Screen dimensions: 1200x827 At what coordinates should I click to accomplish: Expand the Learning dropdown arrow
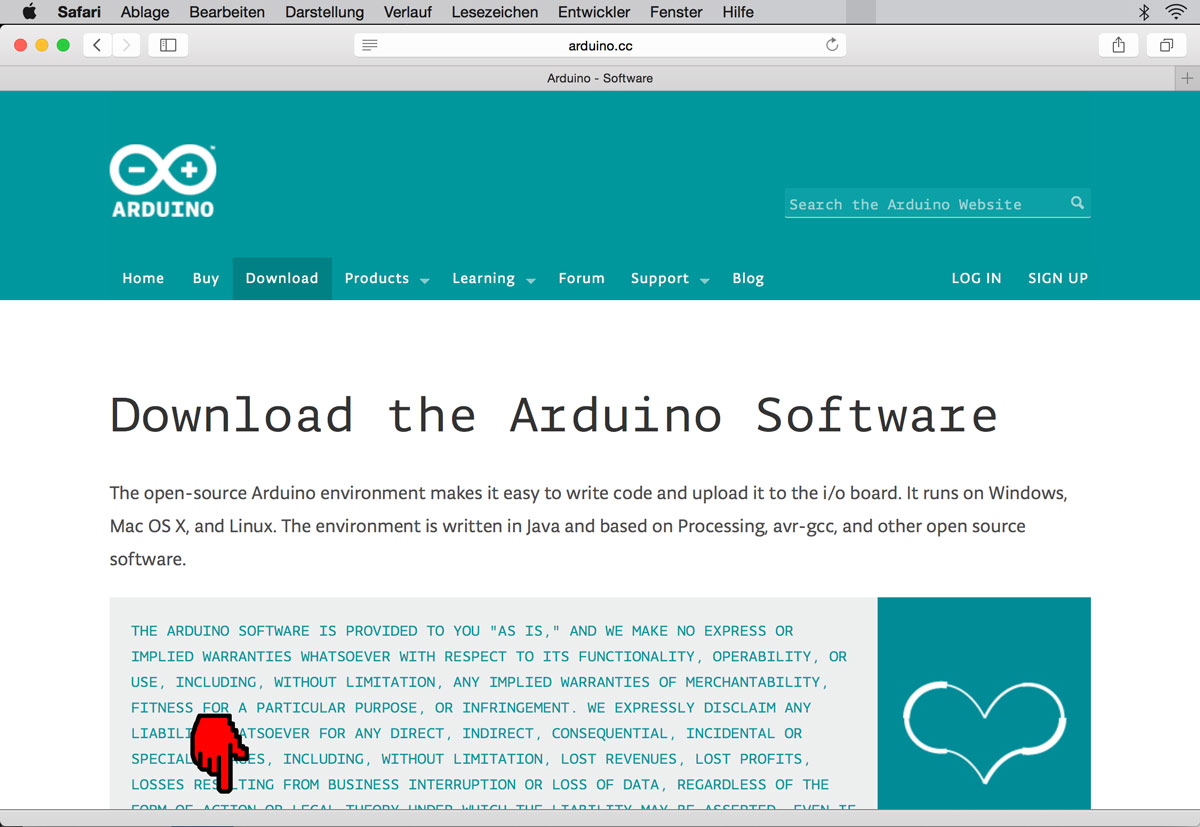[x=531, y=281]
